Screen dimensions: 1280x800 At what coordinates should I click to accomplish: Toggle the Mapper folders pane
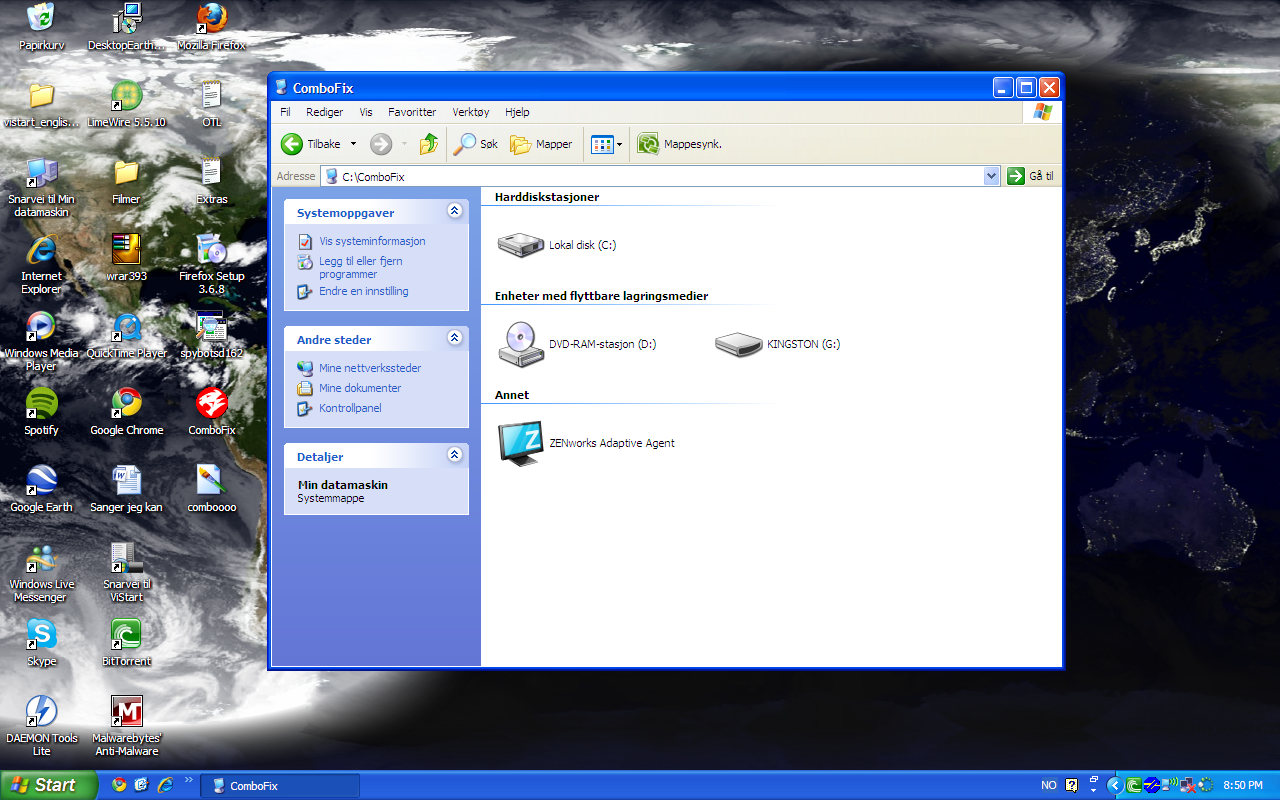point(541,144)
